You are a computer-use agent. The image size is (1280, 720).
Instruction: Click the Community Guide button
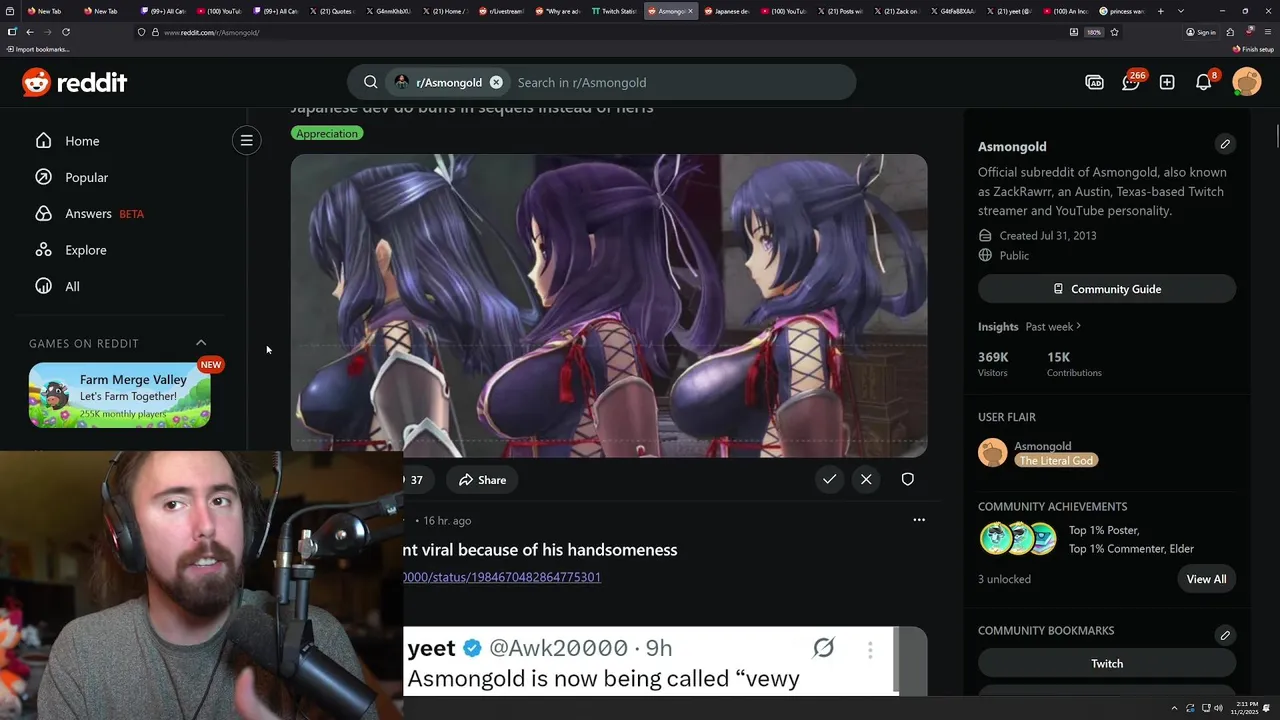coord(1107,289)
